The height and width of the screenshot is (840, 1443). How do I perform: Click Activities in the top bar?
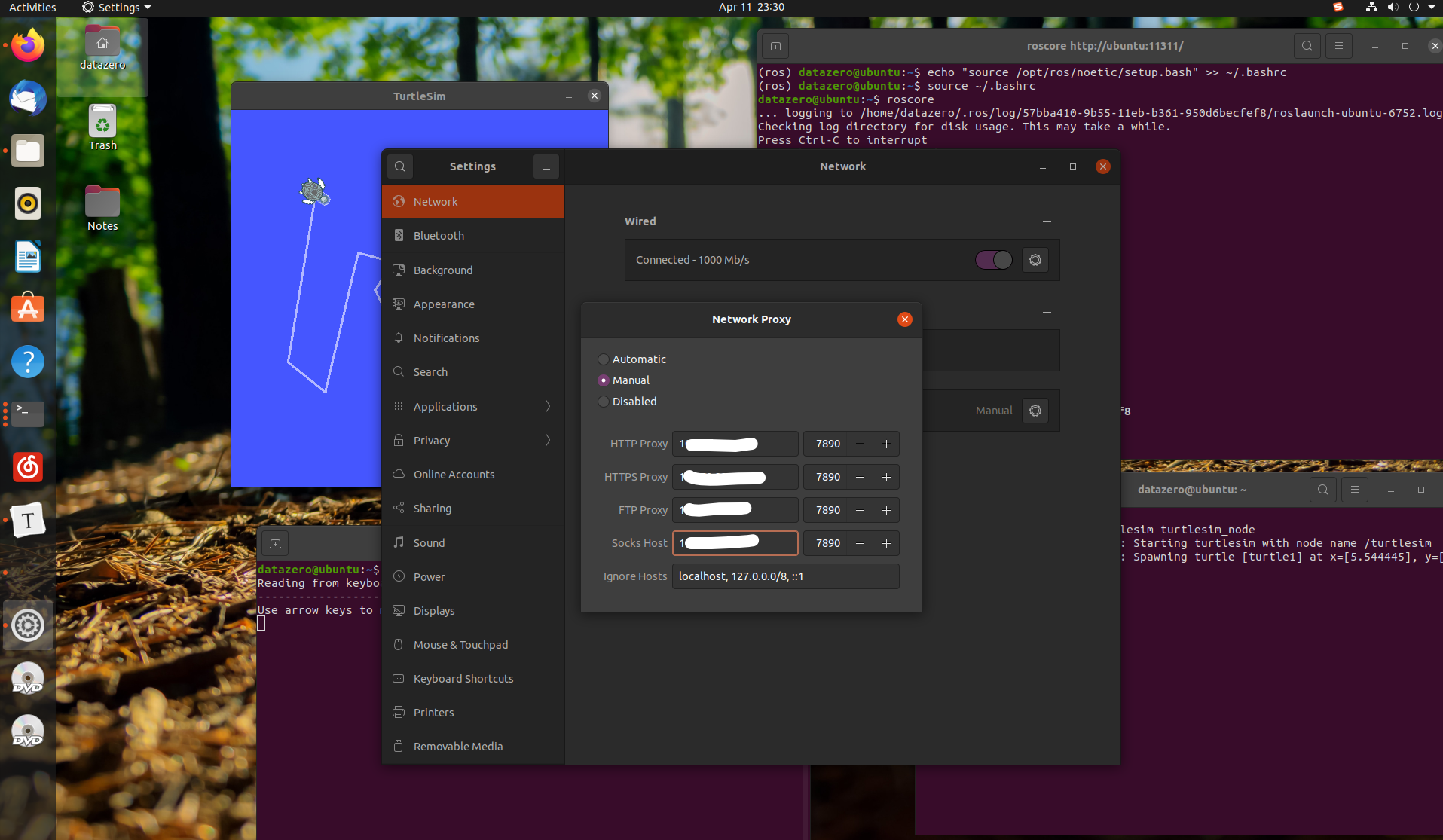pos(31,8)
